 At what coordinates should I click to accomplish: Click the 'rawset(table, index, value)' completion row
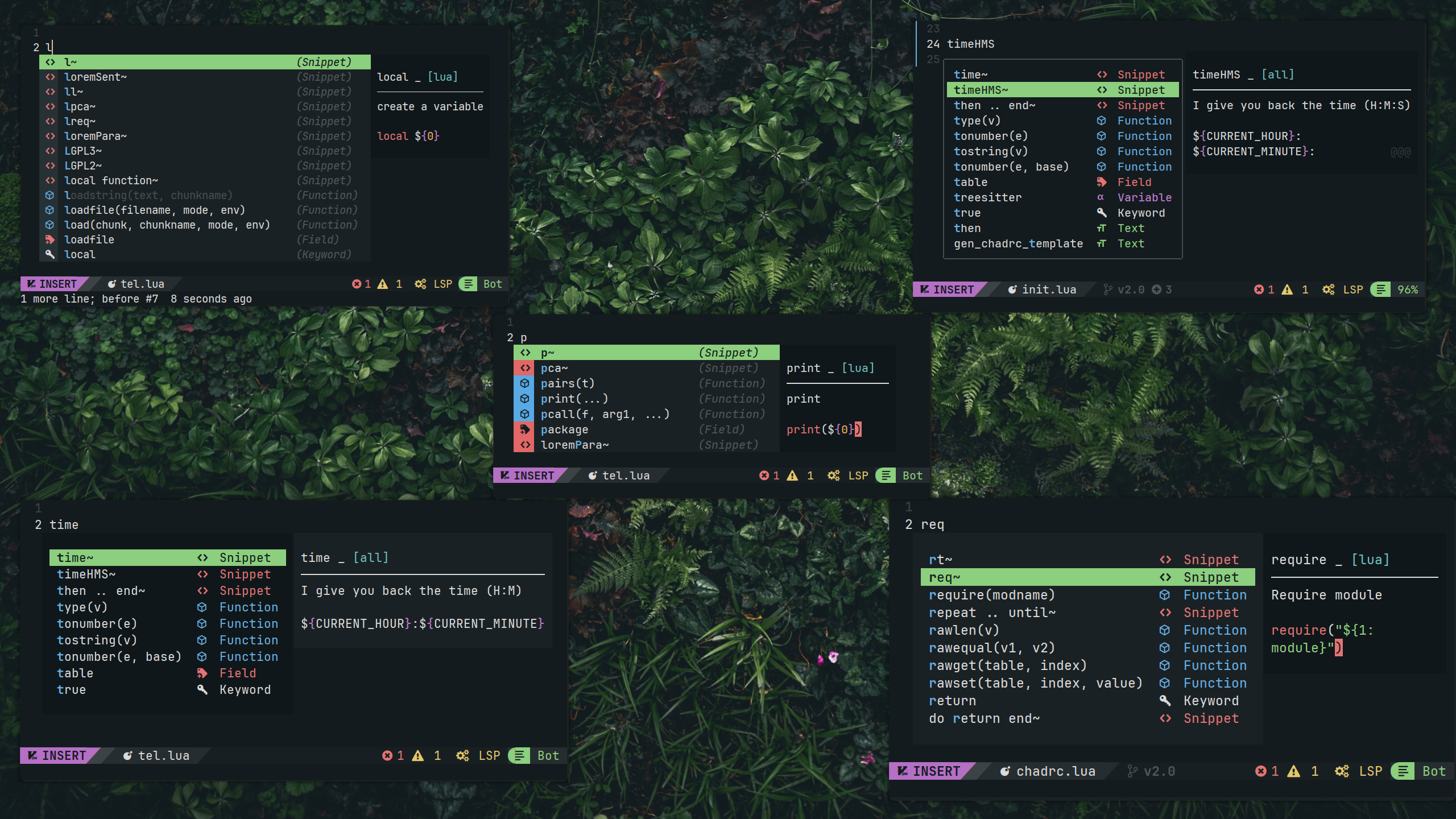tap(1087, 683)
